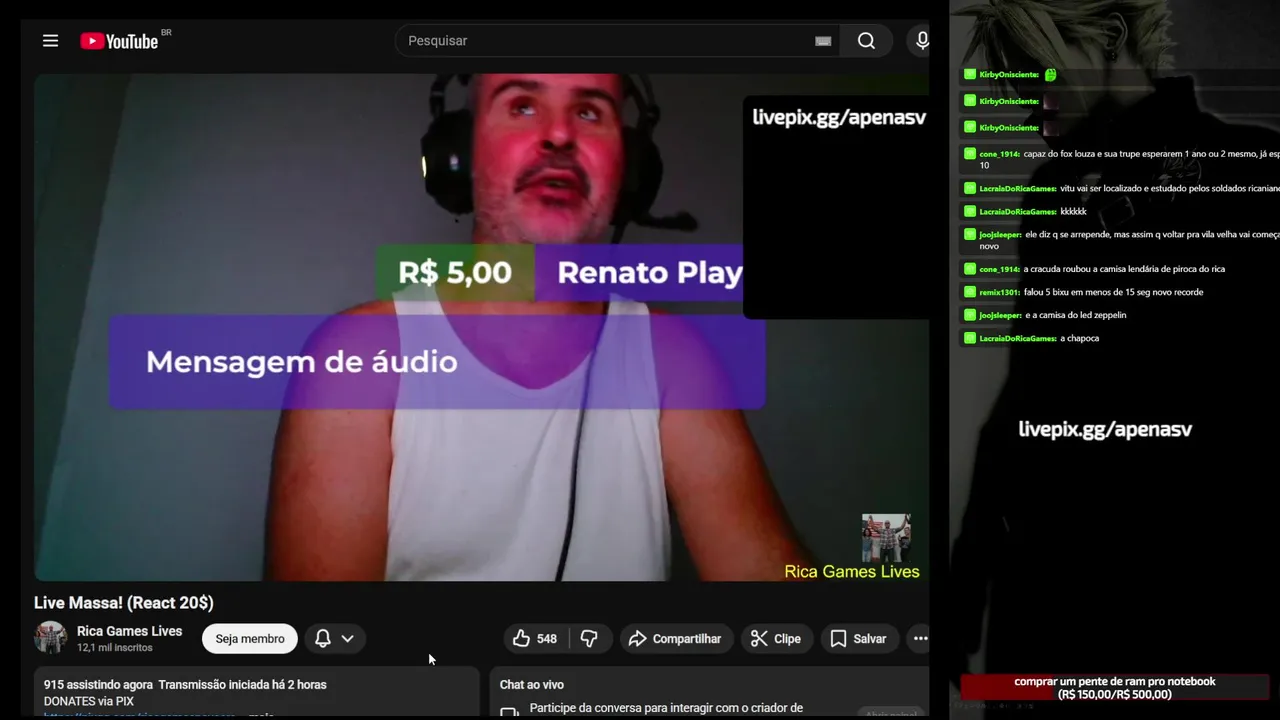Save the video with the Salvar button
Viewport: 1280px width, 720px height.
click(x=859, y=638)
